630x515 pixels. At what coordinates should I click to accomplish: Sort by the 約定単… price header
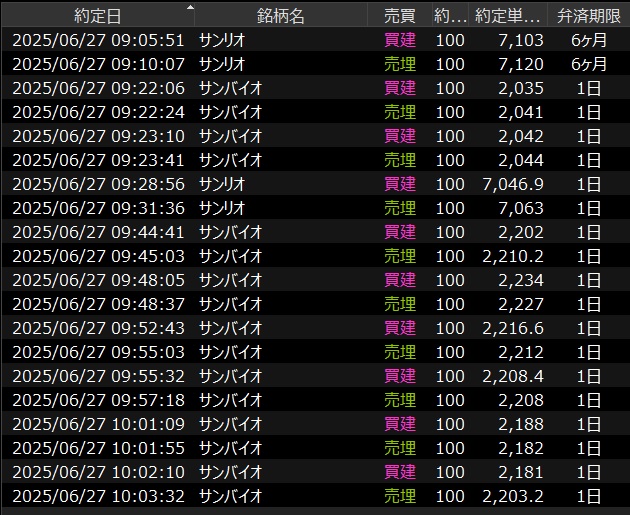(x=507, y=16)
